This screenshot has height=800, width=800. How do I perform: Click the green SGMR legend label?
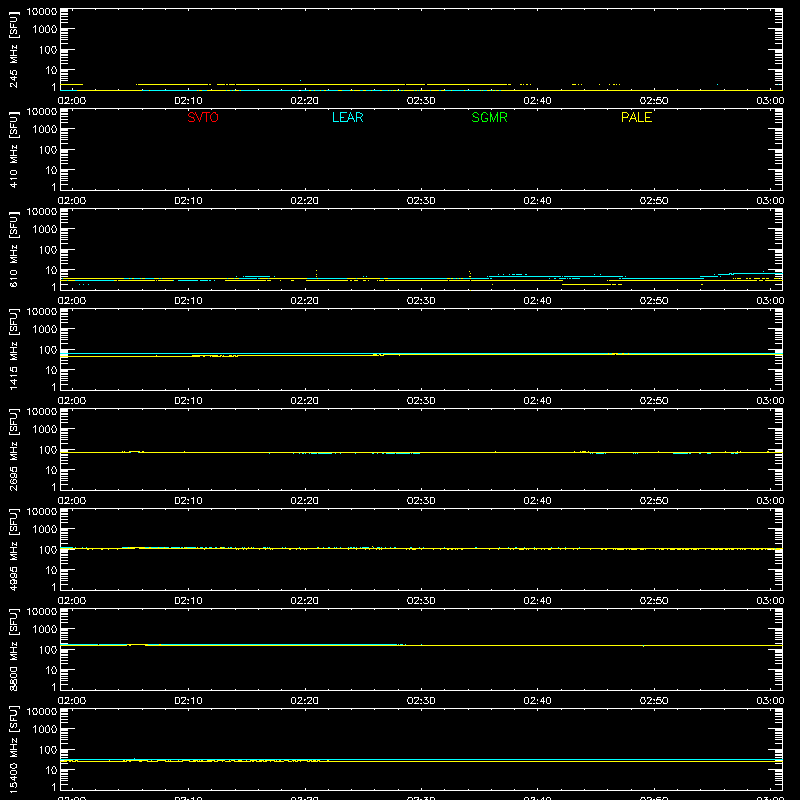[x=489, y=117]
